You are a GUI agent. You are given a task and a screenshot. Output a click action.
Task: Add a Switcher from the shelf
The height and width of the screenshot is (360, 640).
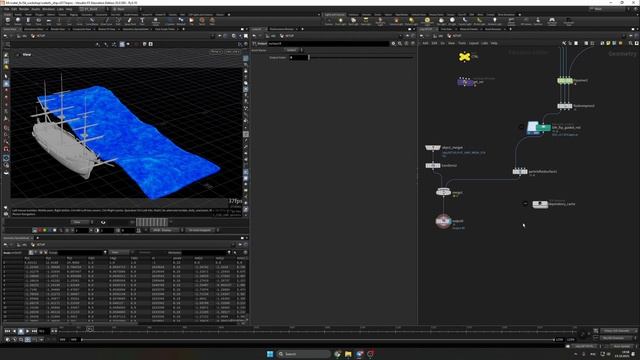tap(538, 21)
